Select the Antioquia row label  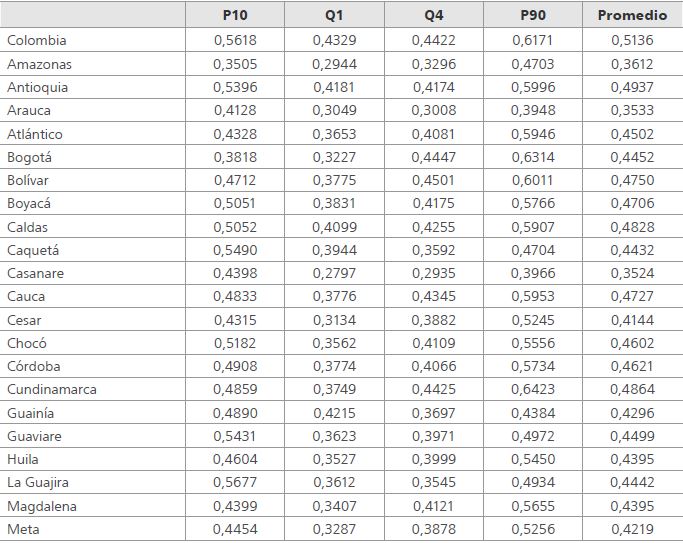point(37,88)
